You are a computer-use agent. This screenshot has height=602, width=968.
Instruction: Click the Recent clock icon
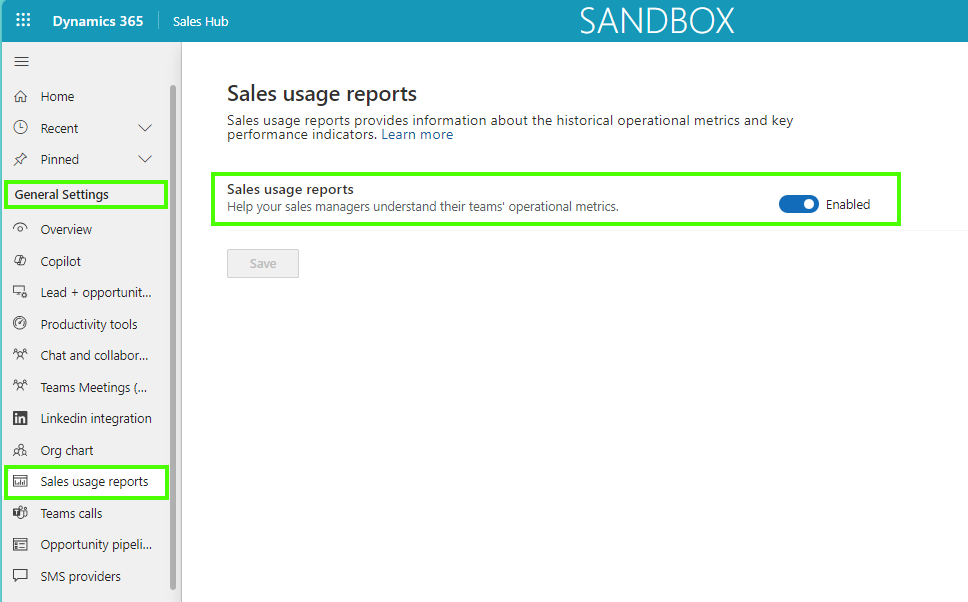click(20, 128)
